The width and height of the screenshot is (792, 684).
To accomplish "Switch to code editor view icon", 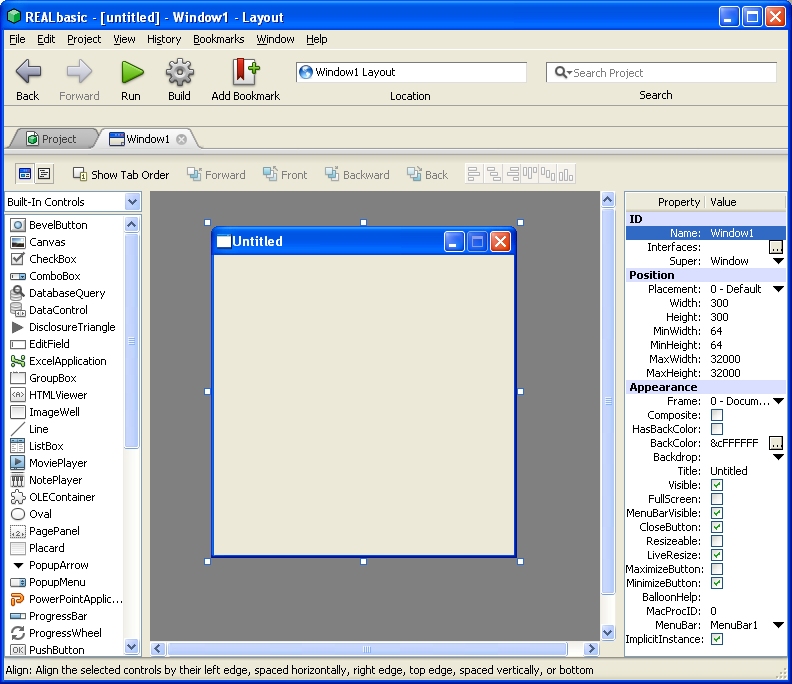I will [x=44, y=174].
